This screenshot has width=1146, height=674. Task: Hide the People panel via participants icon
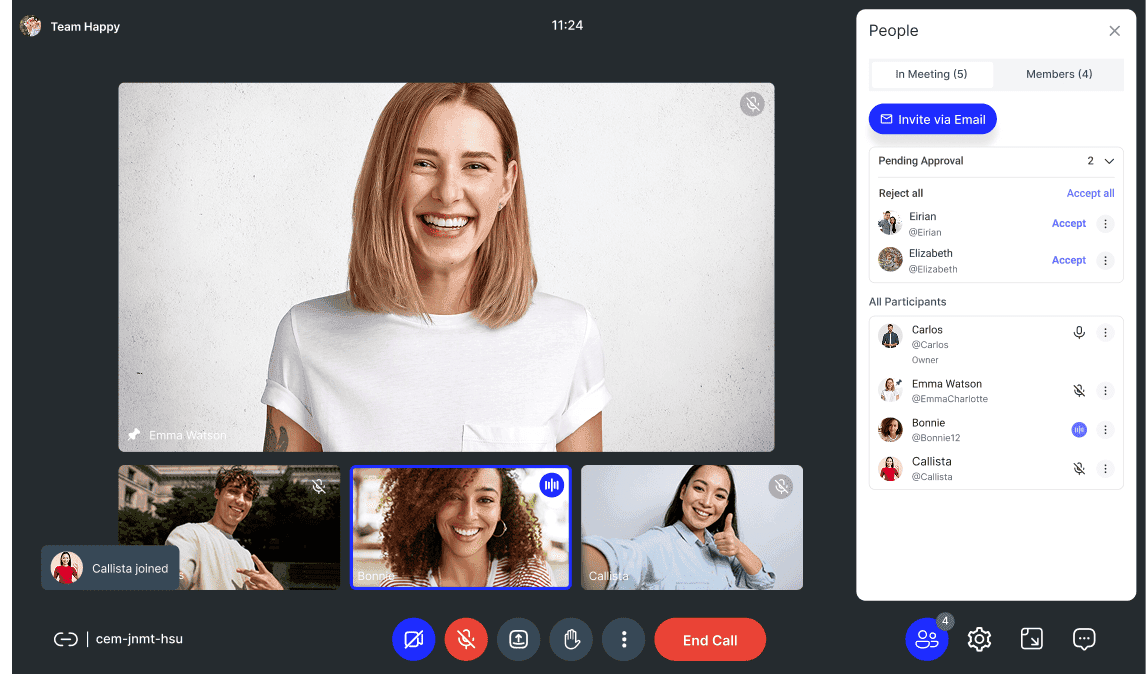926,639
